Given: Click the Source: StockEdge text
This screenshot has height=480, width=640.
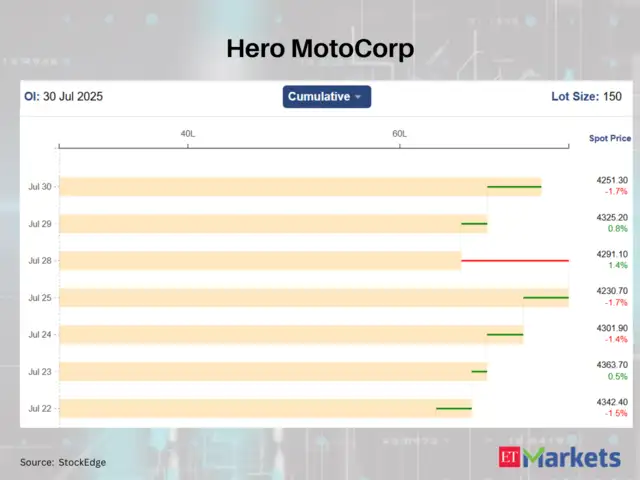Looking at the screenshot, I should (x=63, y=462).
